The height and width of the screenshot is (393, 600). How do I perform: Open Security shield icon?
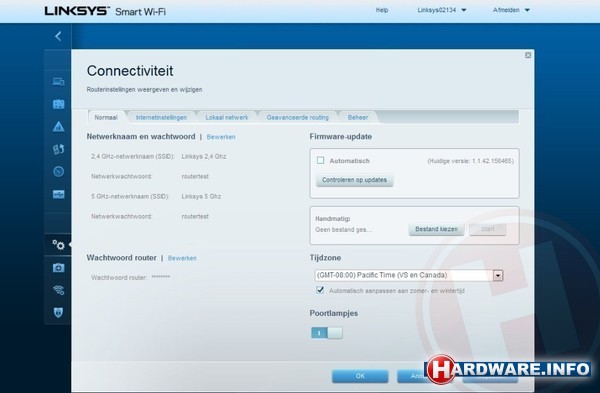[59, 312]
